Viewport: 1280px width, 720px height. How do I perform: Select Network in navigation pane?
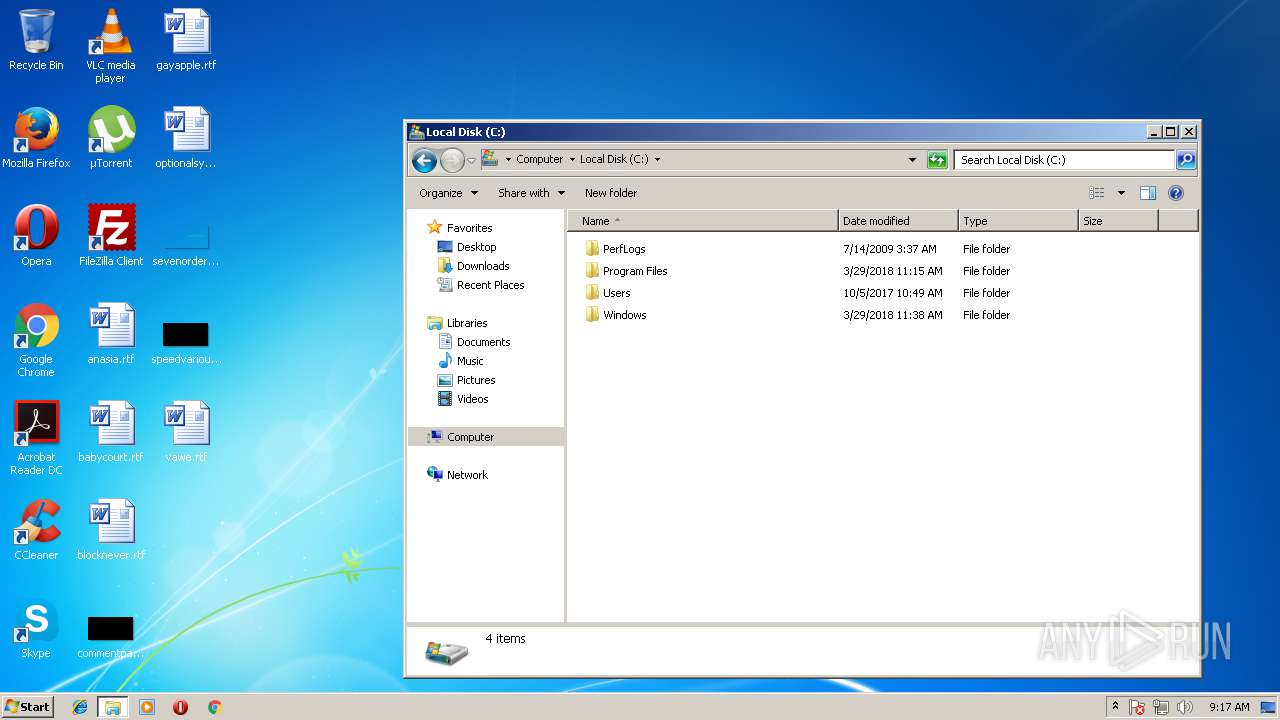coord(467,475)
